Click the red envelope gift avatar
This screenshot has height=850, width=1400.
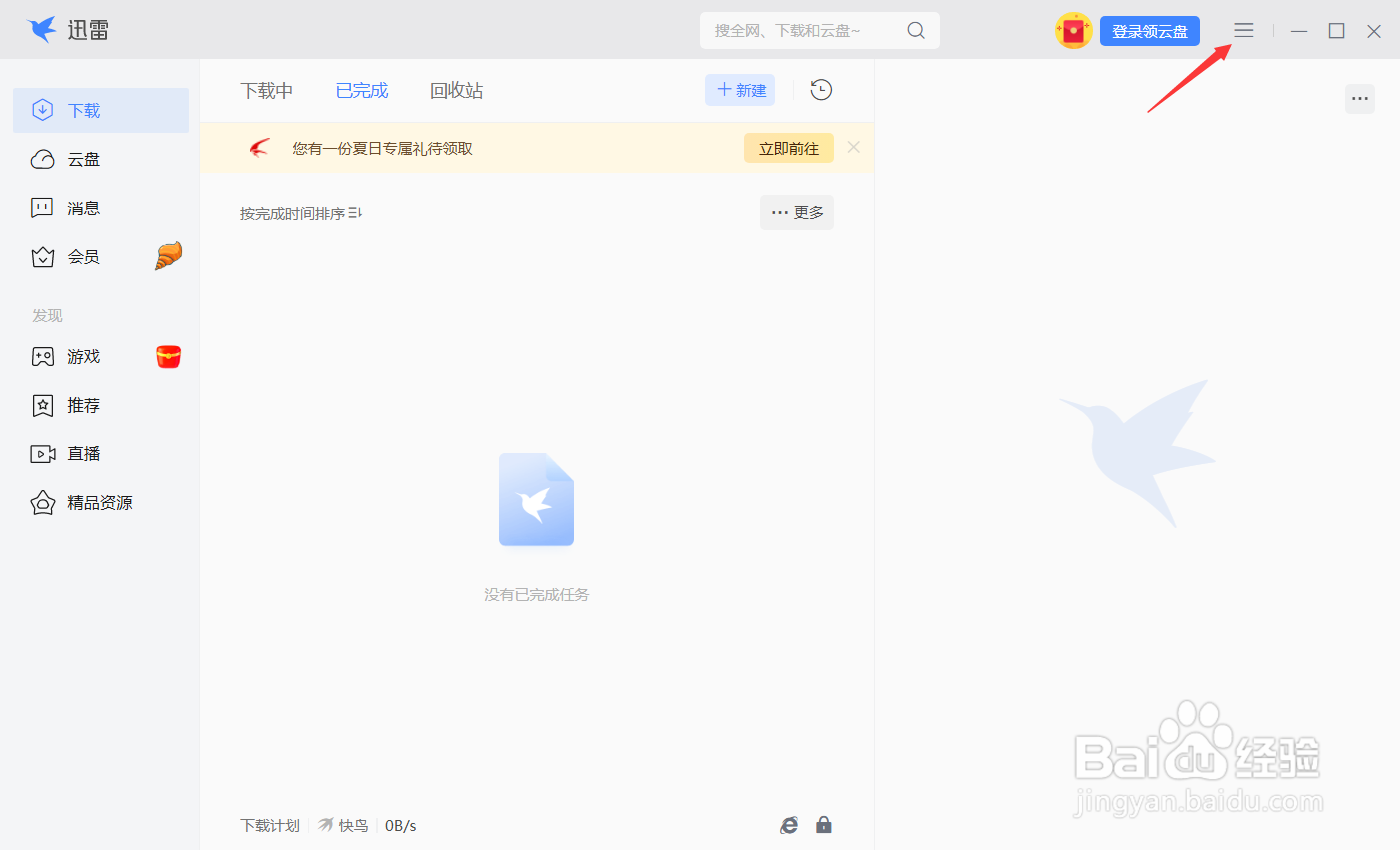click(x=1073, y=31)
